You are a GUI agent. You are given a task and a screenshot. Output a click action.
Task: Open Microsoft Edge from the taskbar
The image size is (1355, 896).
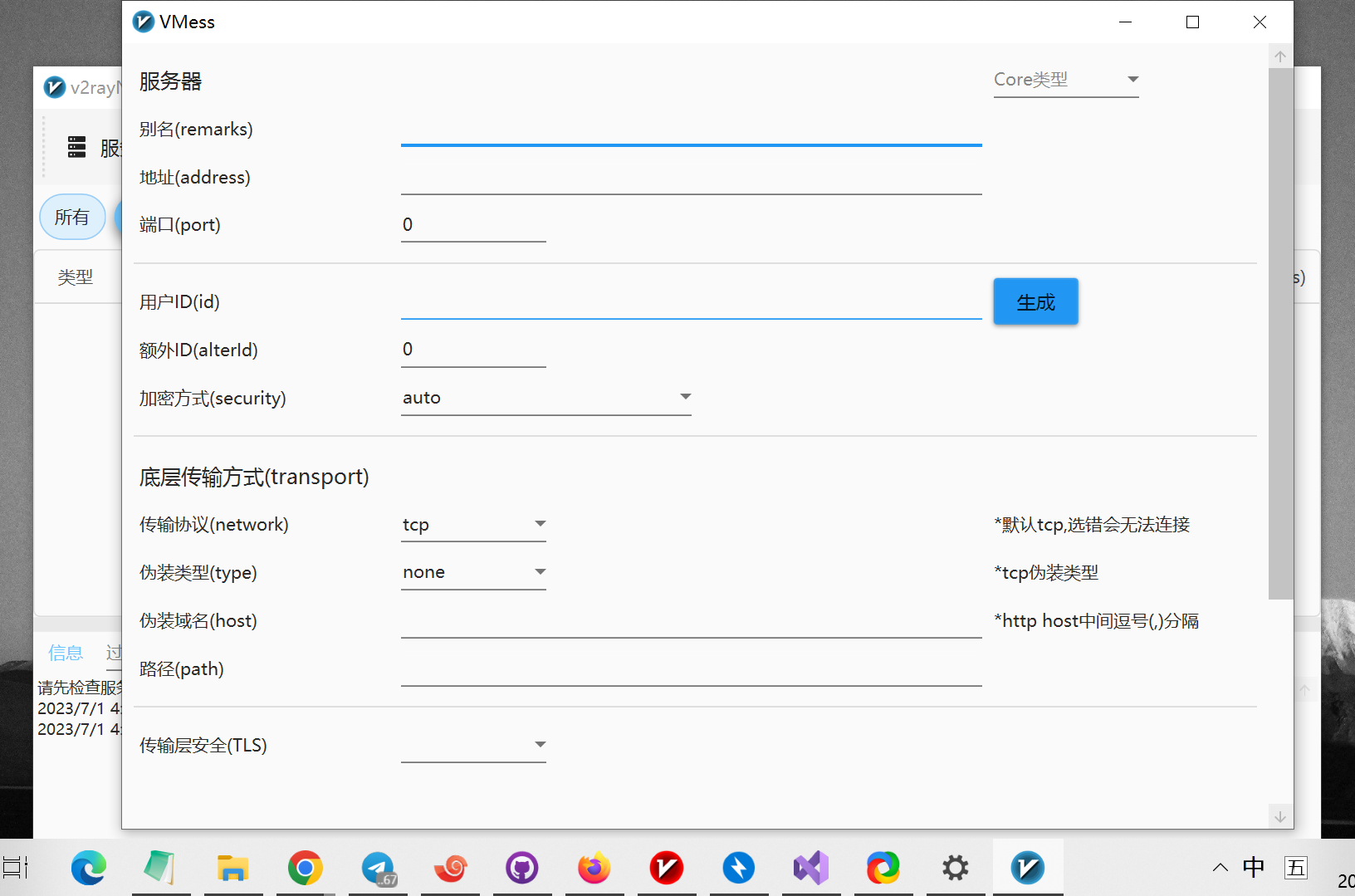89,869
